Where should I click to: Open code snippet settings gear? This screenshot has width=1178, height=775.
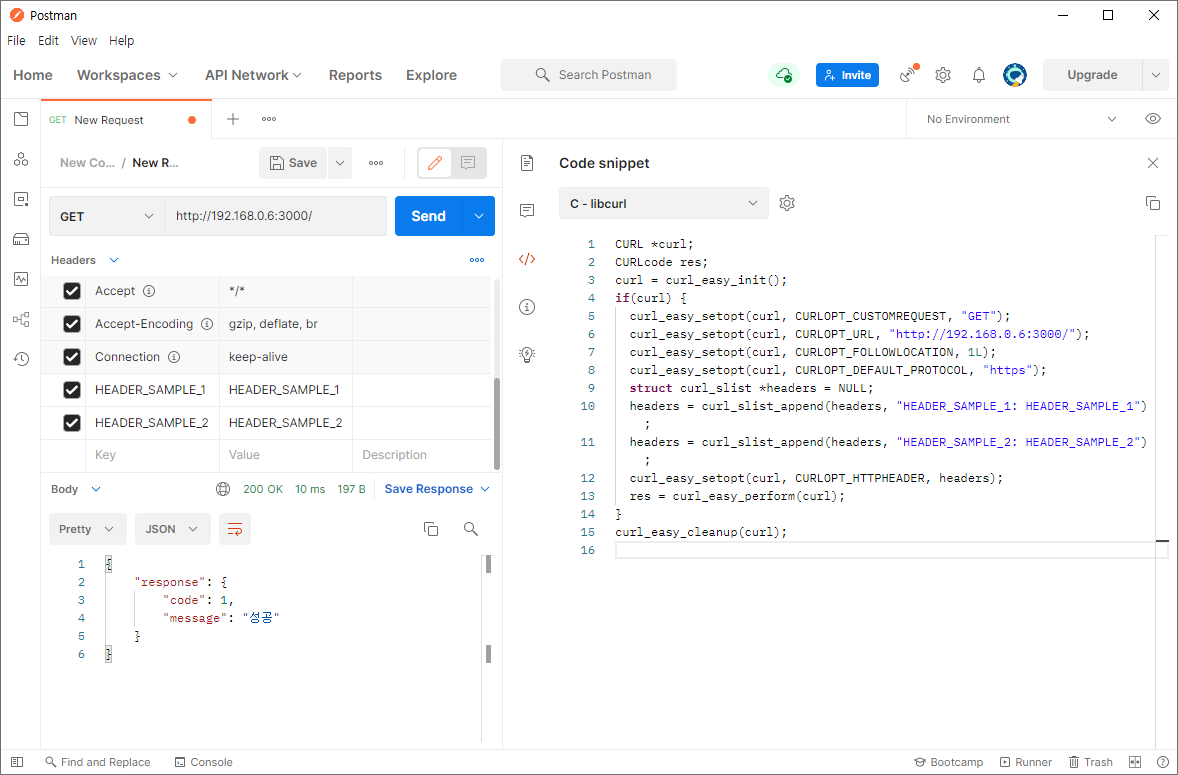pyautogui.click(x=787, y=204)
